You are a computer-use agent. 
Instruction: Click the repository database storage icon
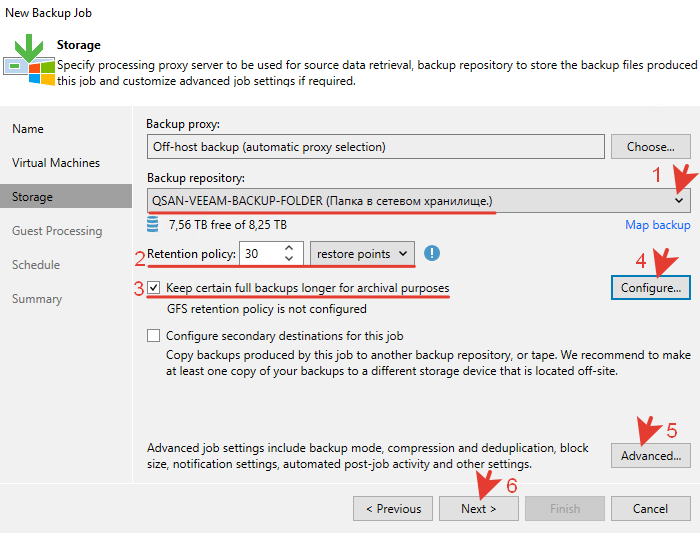pyautogui.click(x=153, y=224)
